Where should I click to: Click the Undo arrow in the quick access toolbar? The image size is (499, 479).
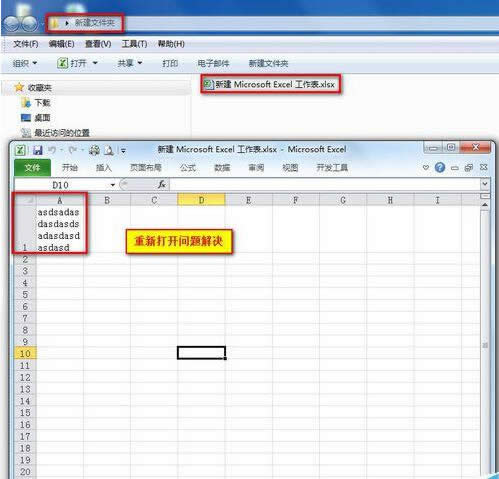point(52,150)
